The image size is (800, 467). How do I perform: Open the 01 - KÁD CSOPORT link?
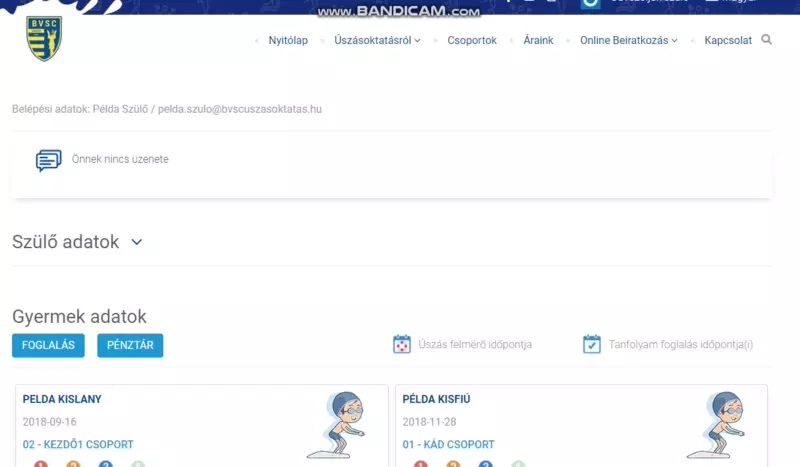click(x=448, y=444)
